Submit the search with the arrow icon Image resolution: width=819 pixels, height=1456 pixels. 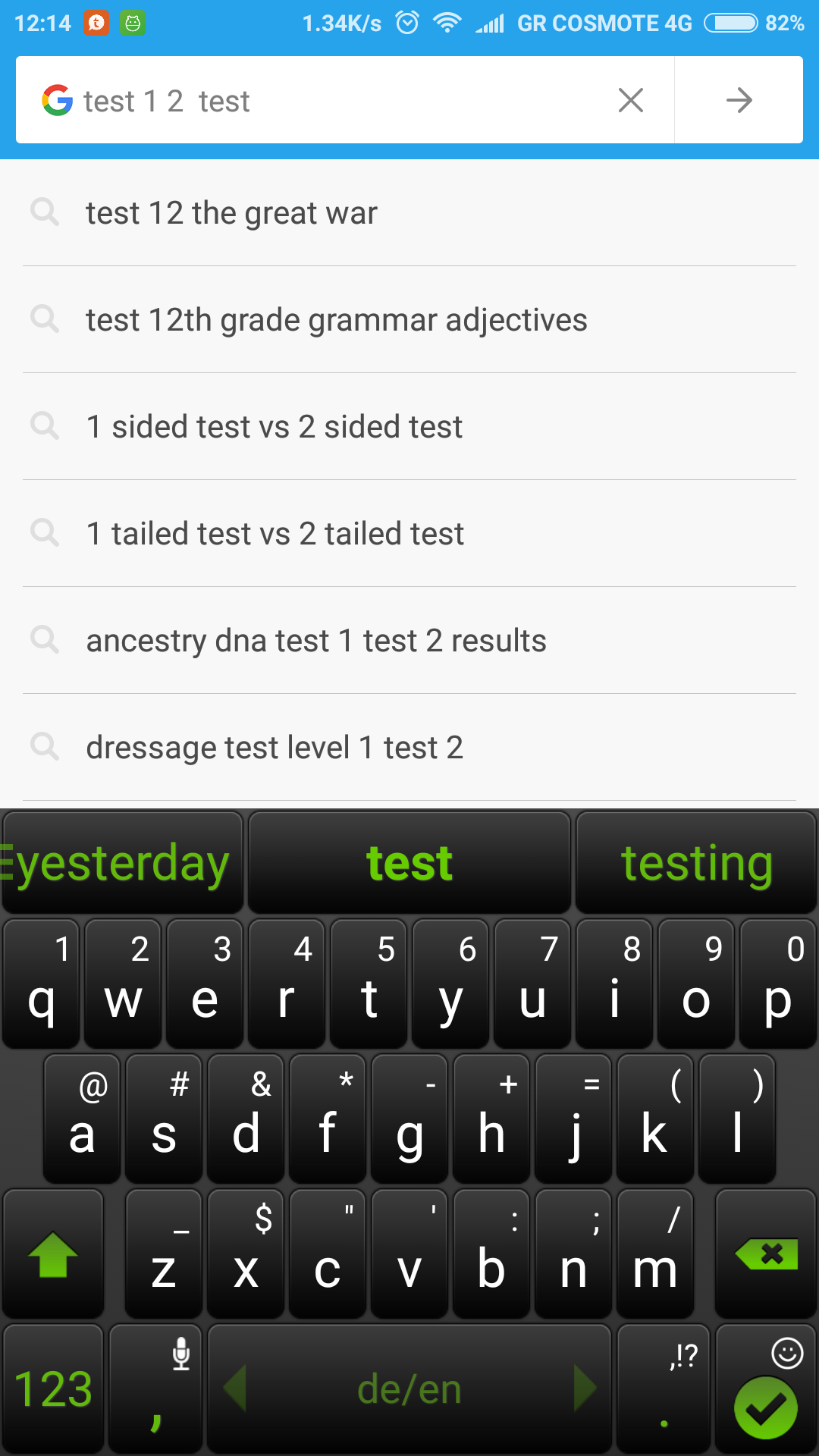[739, 100]
